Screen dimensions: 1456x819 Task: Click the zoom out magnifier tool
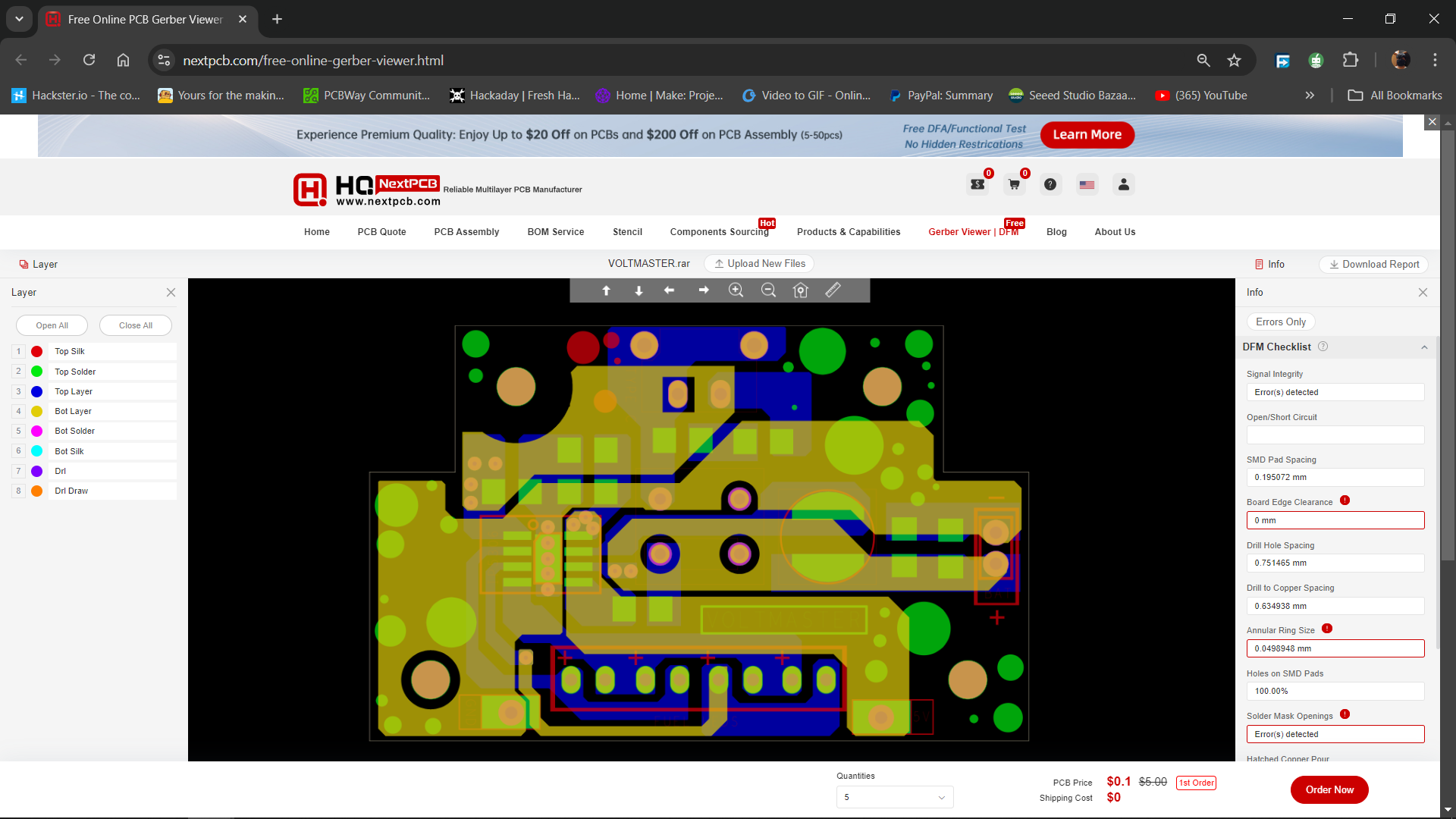point(768,290)
